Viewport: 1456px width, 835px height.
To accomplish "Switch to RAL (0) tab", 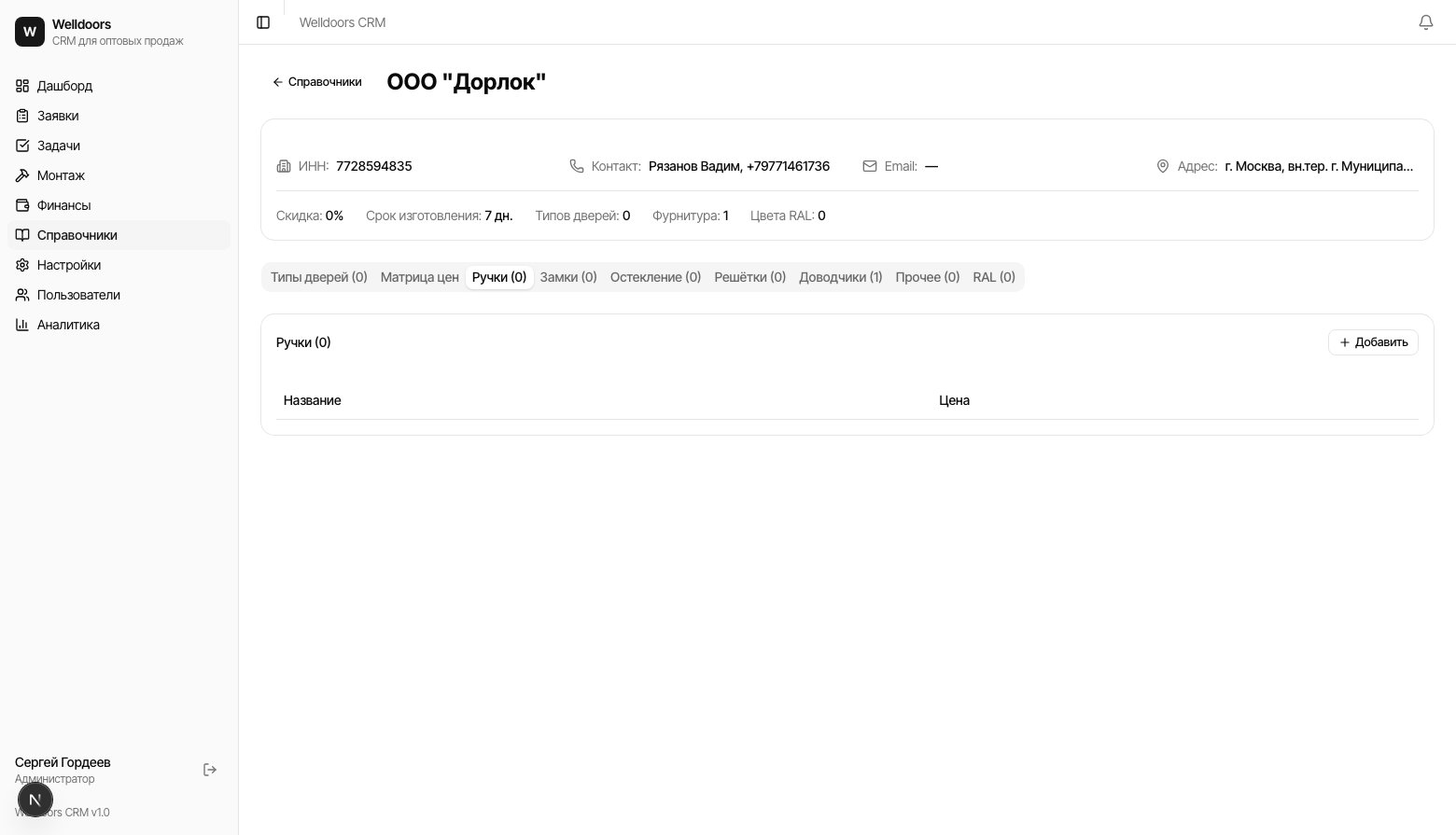I will point(994,277).
